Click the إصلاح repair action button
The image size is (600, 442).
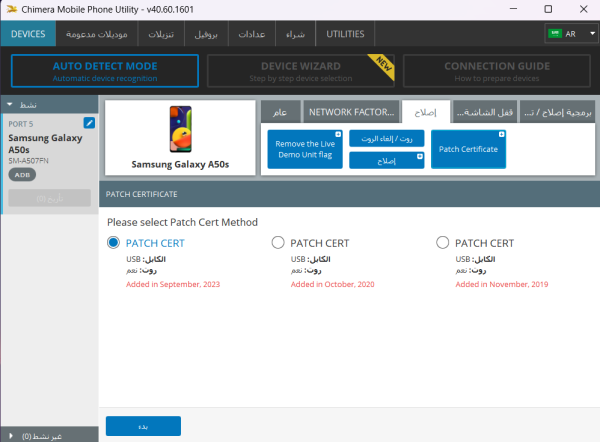coord(387,160)
